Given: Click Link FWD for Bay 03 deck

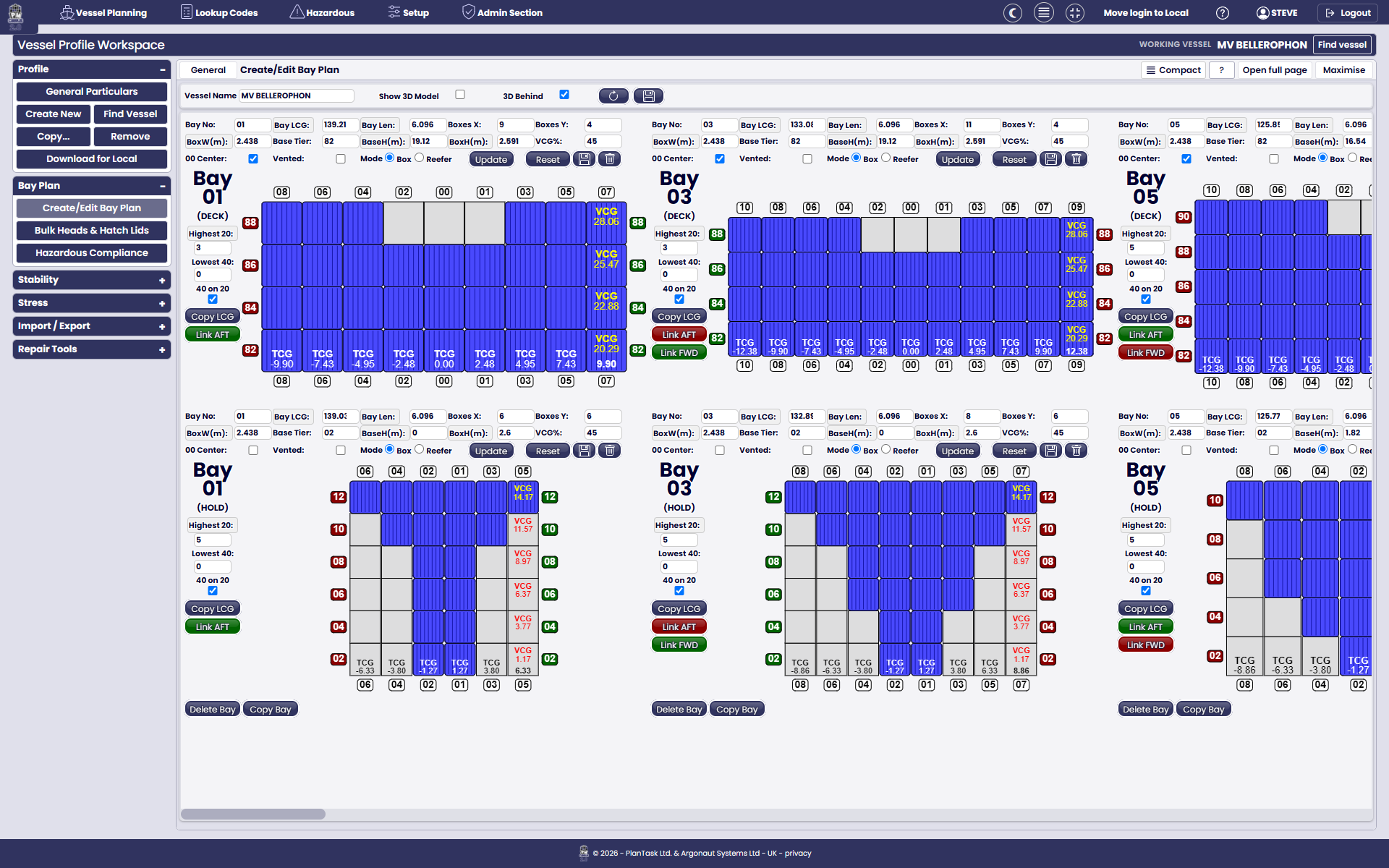Looking at the screenshot, I should pyautogui.click(x=679, y=353).
